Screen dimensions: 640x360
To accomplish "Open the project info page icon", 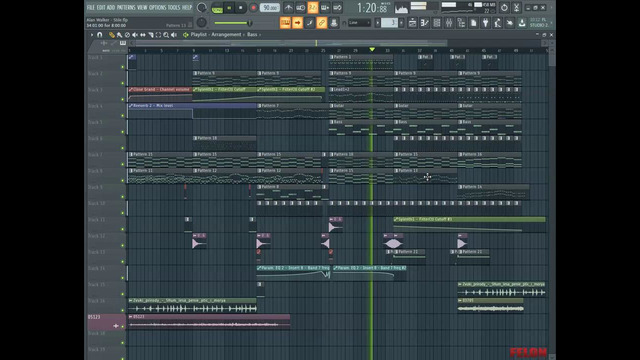I will coord(473,23).
